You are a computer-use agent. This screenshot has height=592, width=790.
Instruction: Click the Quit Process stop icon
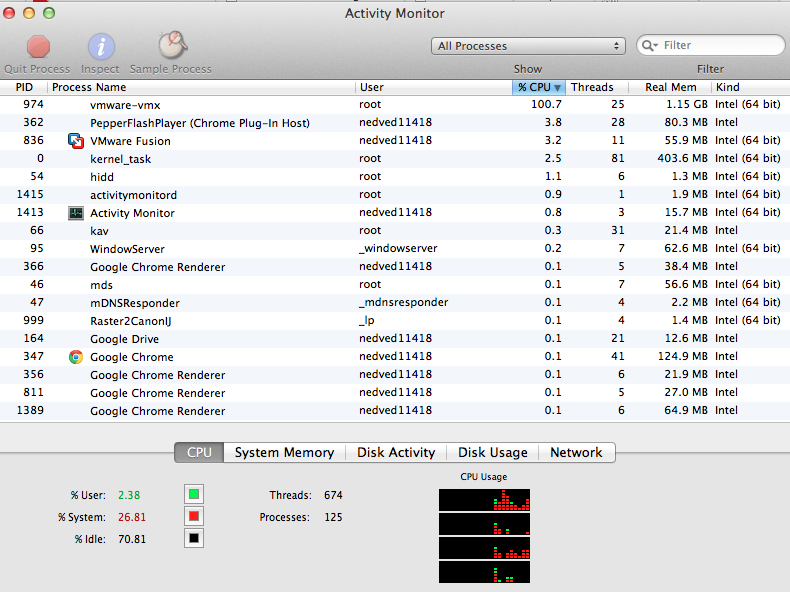38,47
